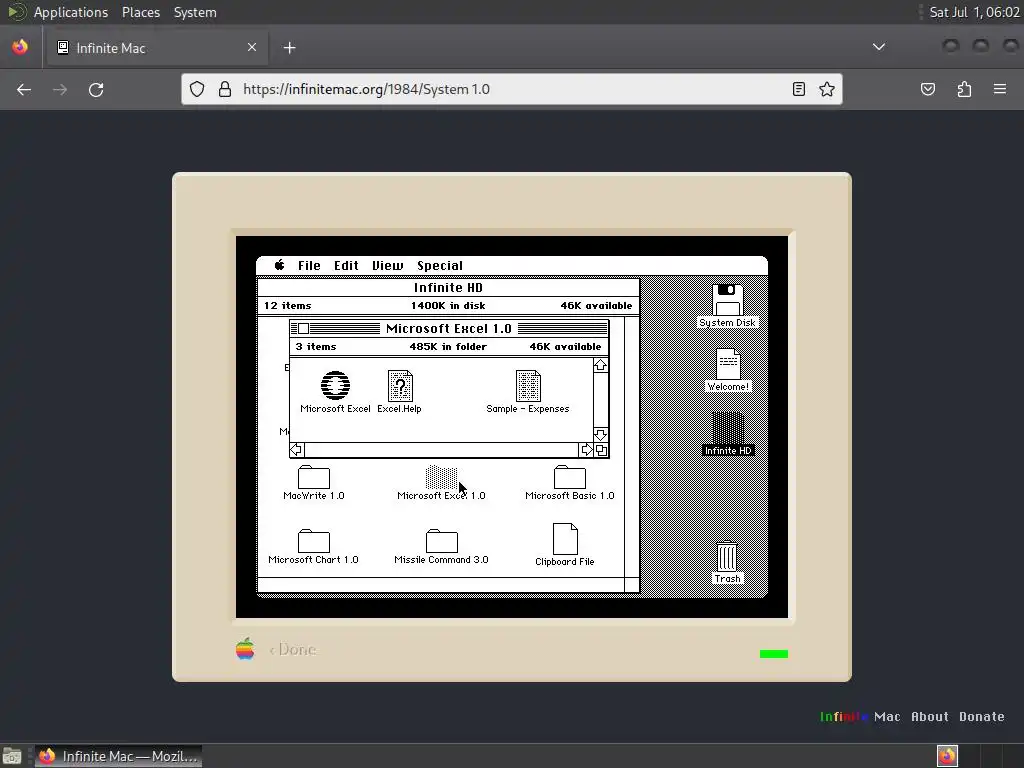Select the System Disk floppy icon
Viewport: 1024px width, 768px height.
[x=728, y=300]
